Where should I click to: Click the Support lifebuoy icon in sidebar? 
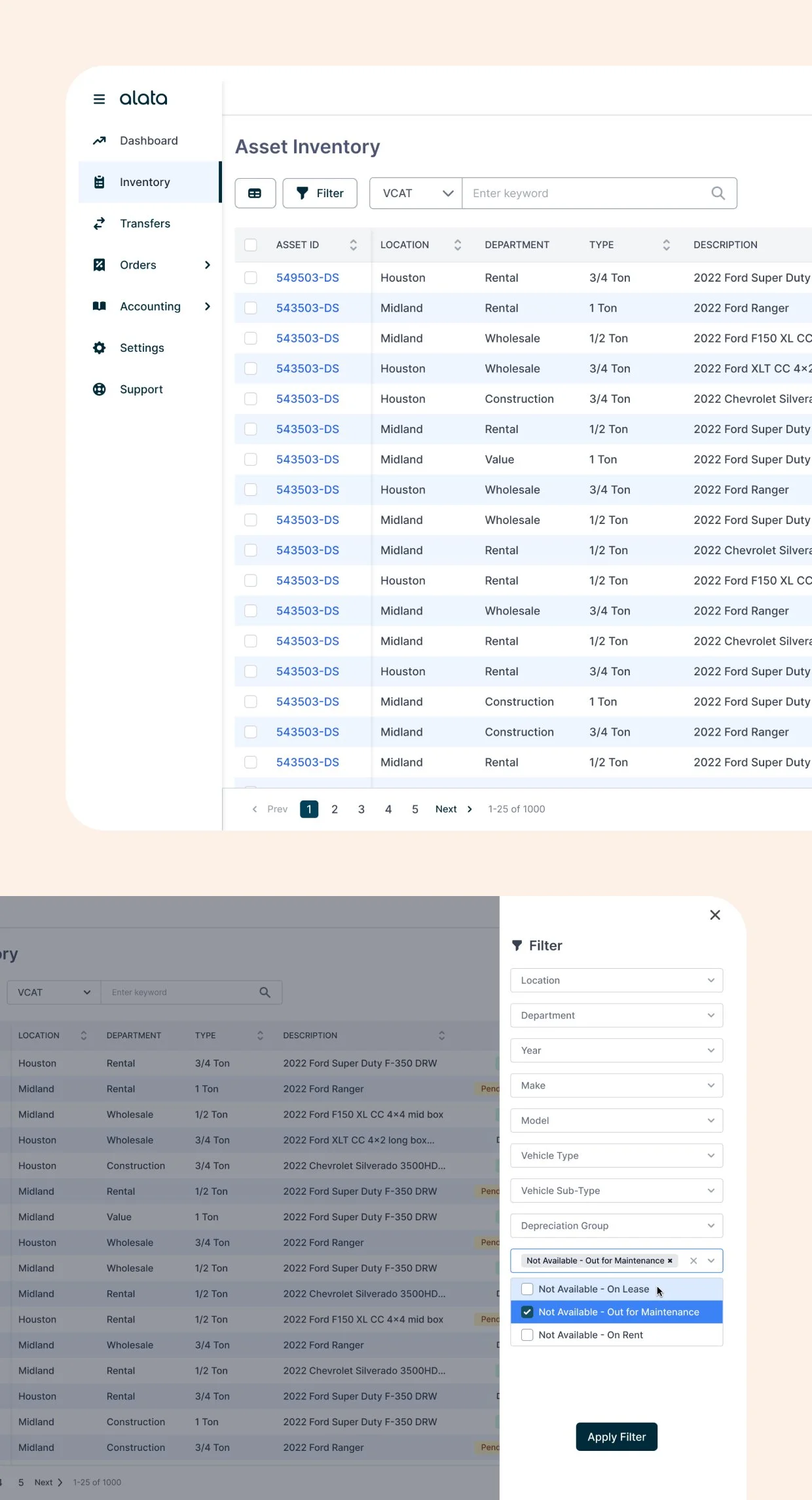pyautogui.click(x=99, y=389)
